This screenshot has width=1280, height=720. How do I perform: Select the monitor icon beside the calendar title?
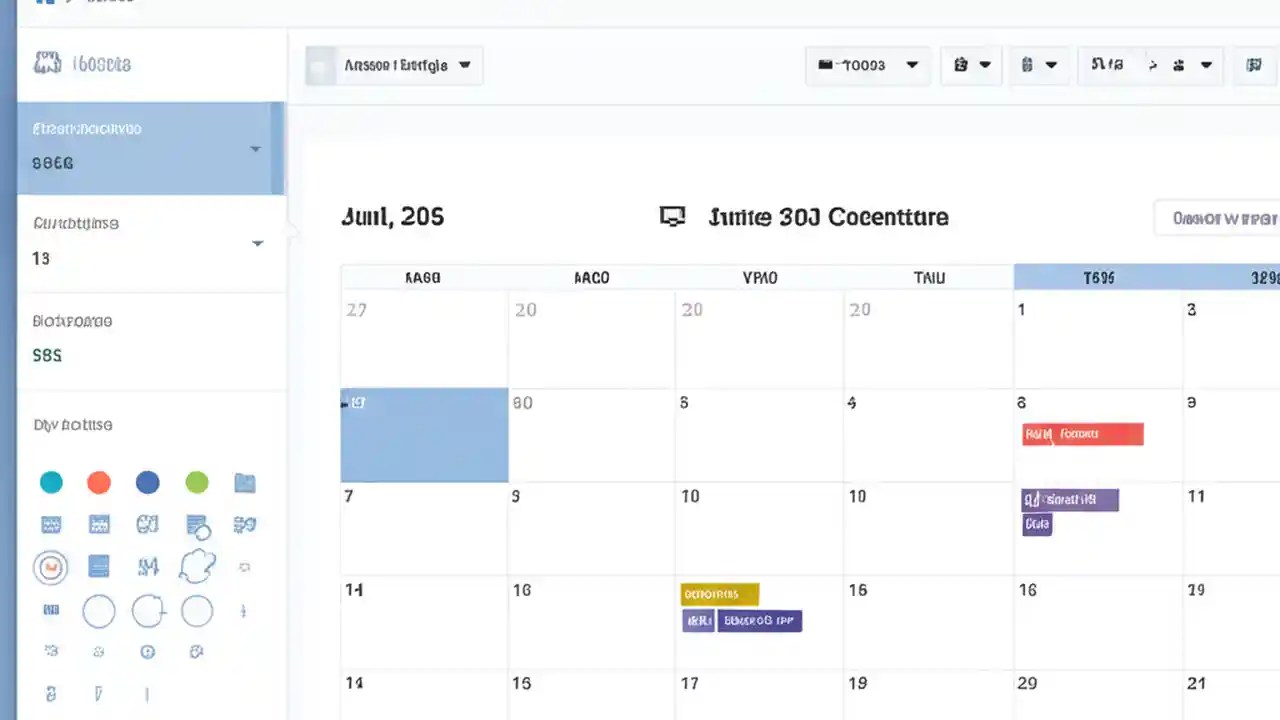pyautogui.click(x=673, y=216)
